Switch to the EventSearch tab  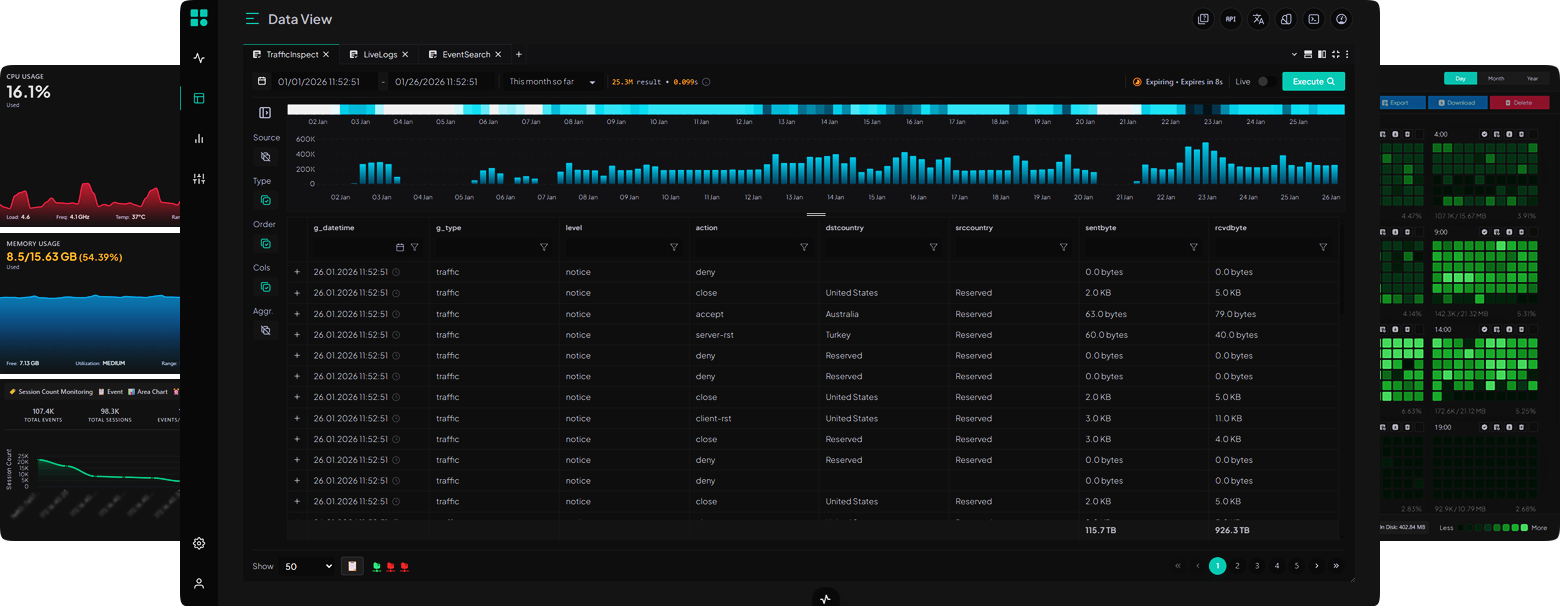click(x=468, y=54)
